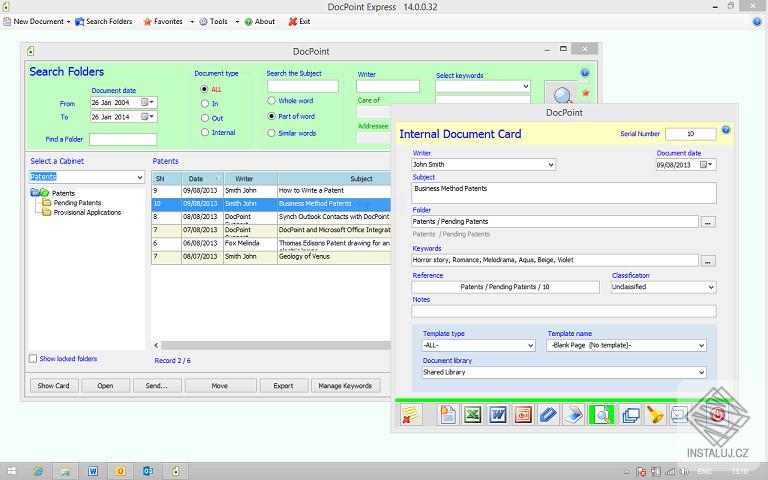768x480 pixels.
Task: Open the Classification dropdown
Action: [711, 287]
